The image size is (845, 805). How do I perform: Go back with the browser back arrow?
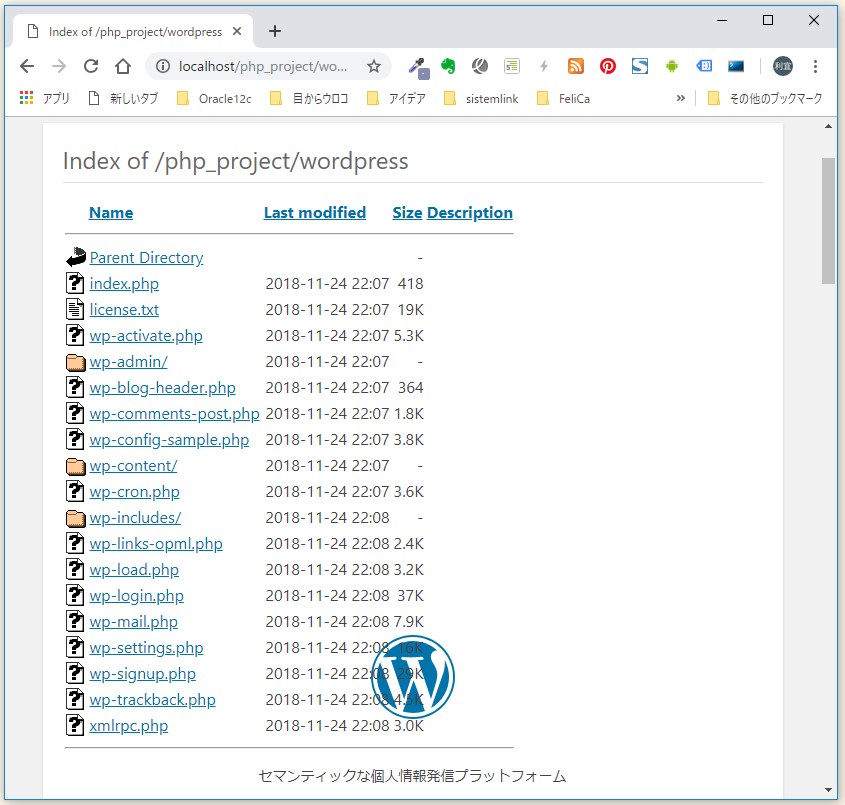(26, 66)
